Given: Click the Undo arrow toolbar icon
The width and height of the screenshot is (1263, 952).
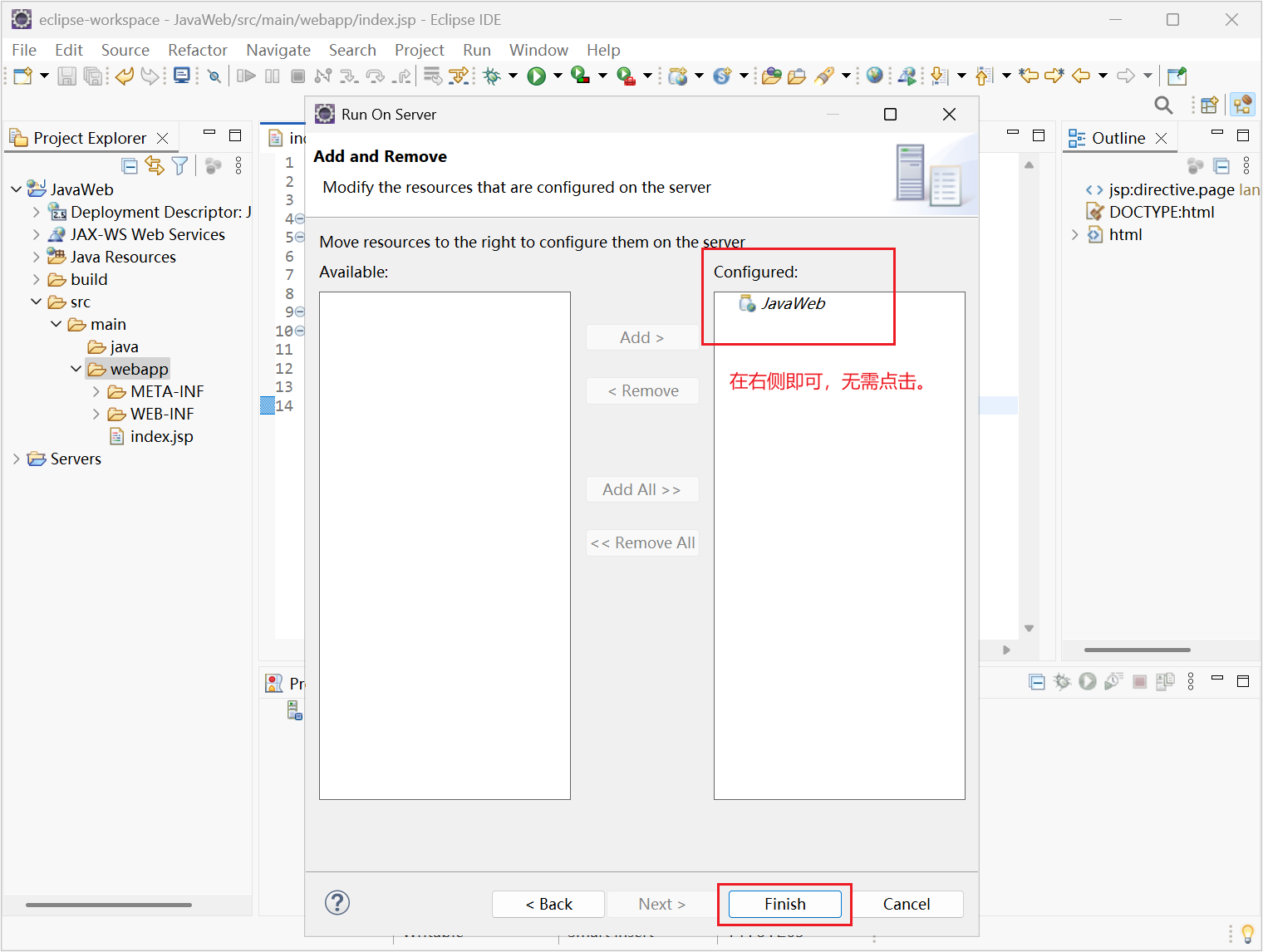Looking at the screenshot, I should 125,76.
